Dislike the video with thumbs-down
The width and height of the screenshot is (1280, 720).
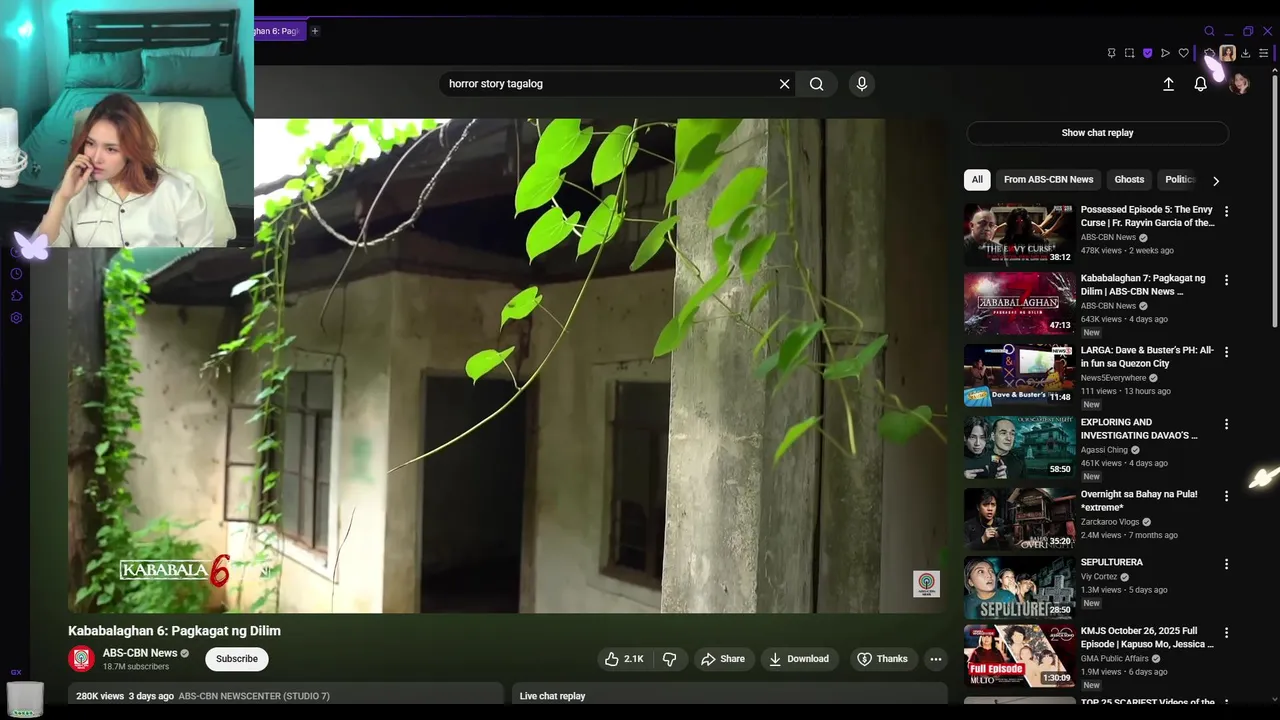pyautogui.click(x=670, y=659)
